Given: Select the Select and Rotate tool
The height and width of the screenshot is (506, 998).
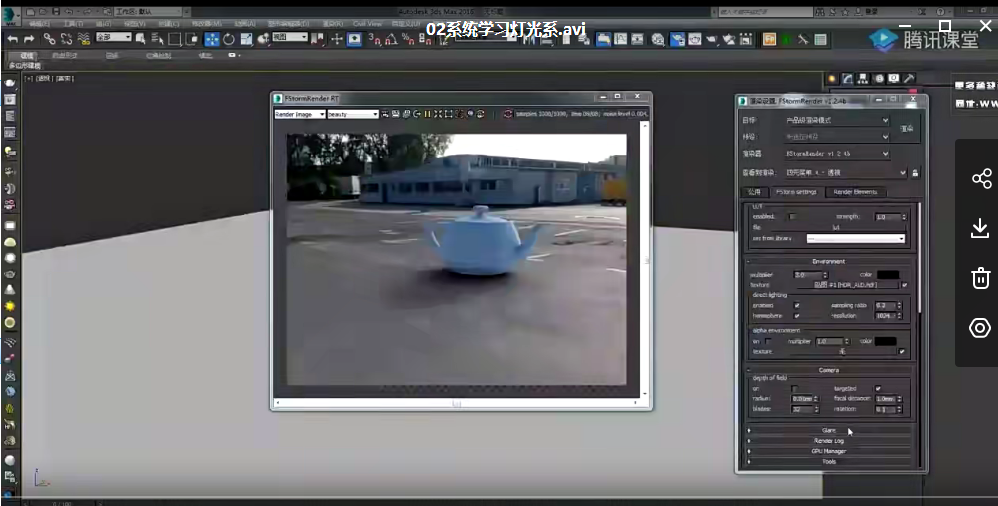Looking at the screenshot, I should tap(229, 39).
